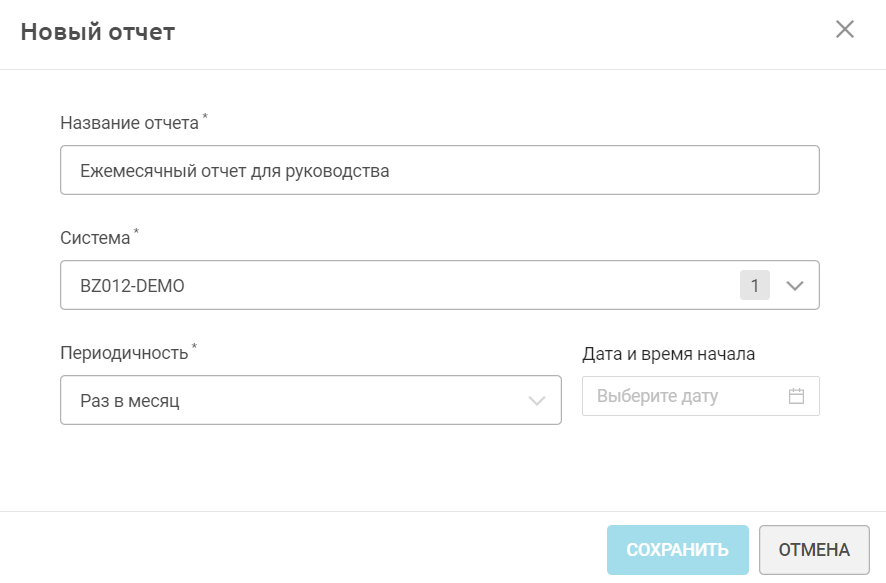Click the selected value BZ012-DEMO
This screenshot has width=886, height=583.
[132, 286]
